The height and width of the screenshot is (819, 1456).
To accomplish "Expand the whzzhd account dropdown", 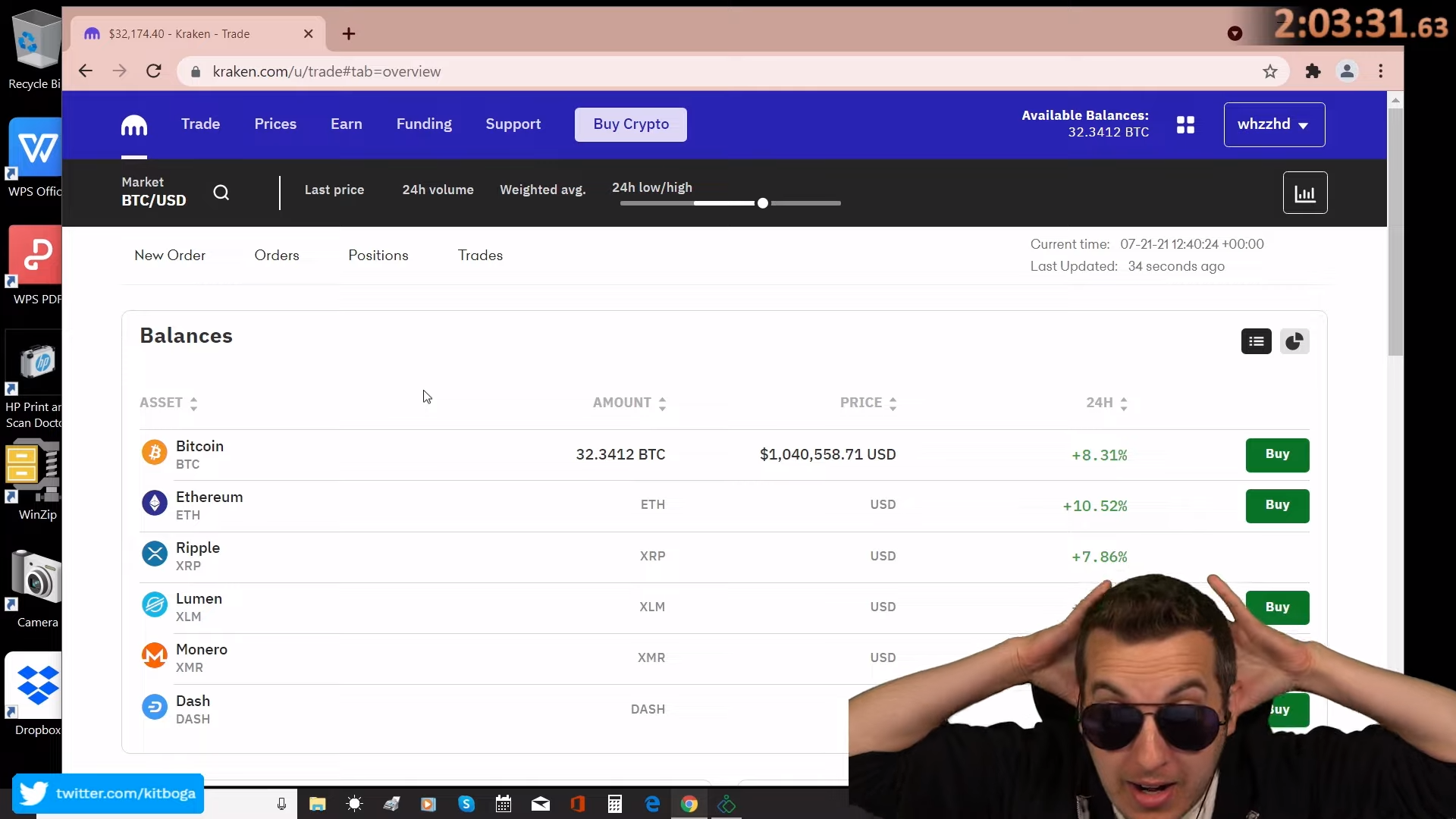I will (x=1274, y=124).
